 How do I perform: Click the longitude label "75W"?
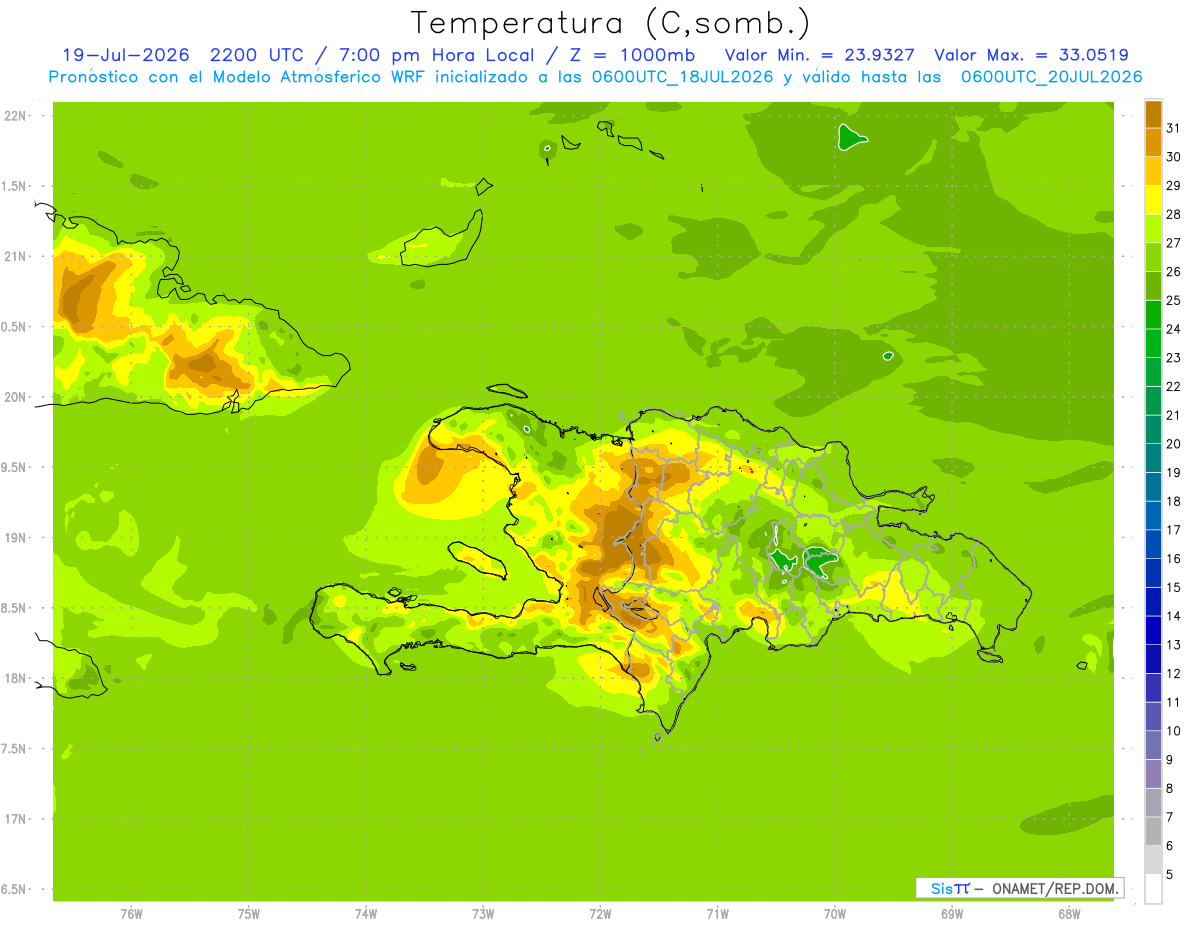pos(249,913)
